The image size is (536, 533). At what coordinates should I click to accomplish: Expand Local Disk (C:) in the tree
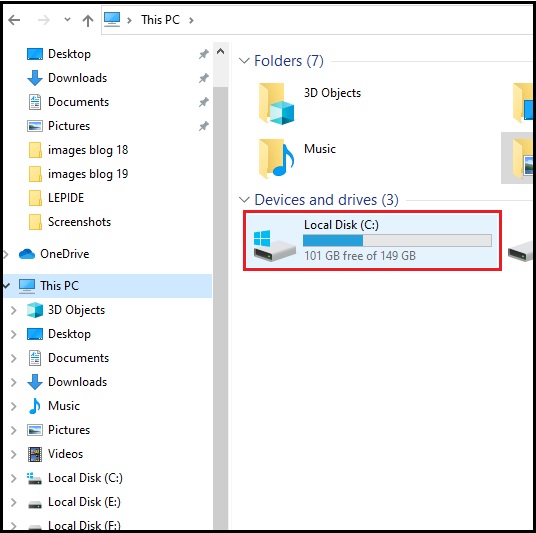click(x=14, y=478)
